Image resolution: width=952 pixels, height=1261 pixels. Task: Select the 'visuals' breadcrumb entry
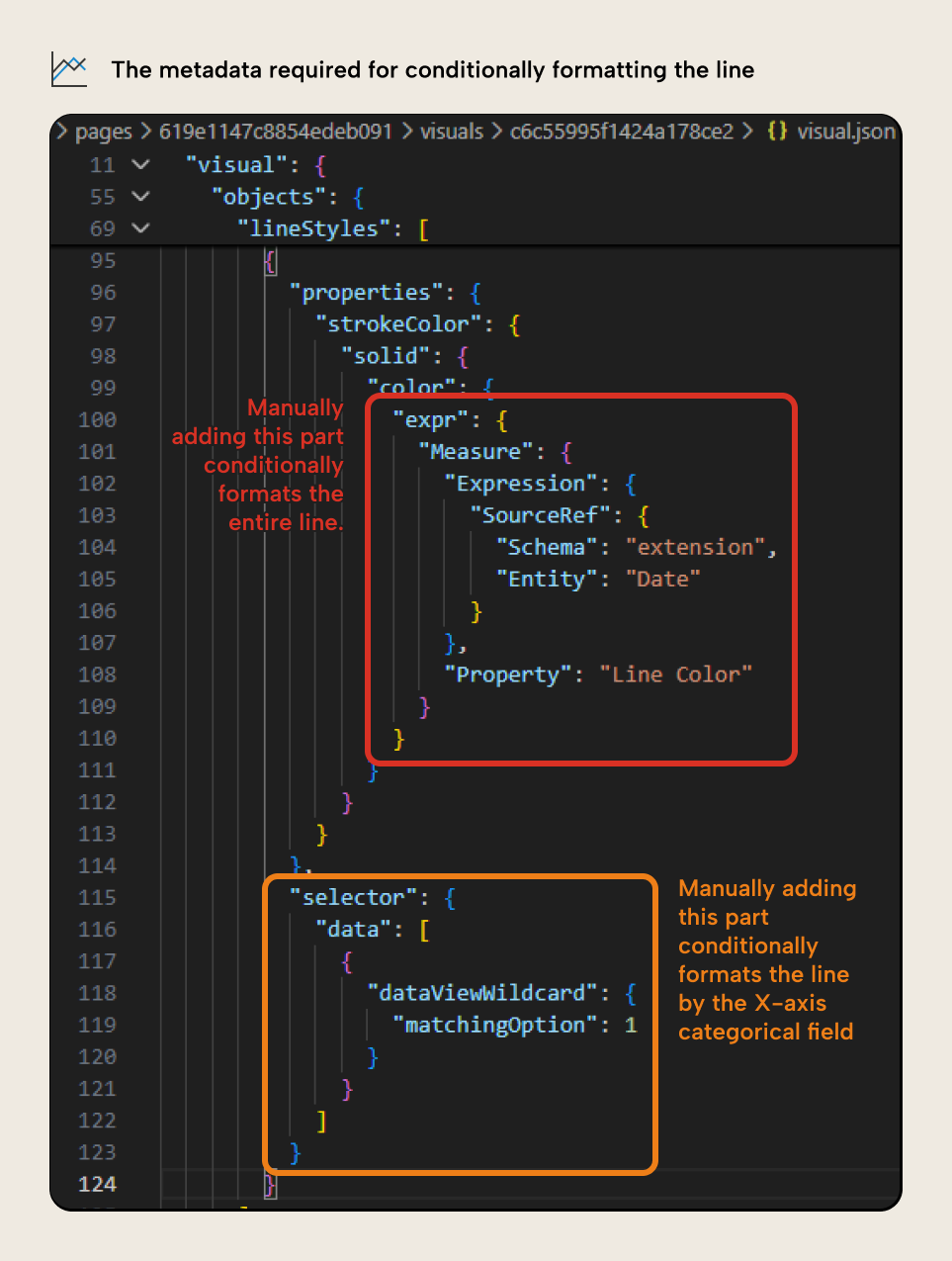pos(452,131)
